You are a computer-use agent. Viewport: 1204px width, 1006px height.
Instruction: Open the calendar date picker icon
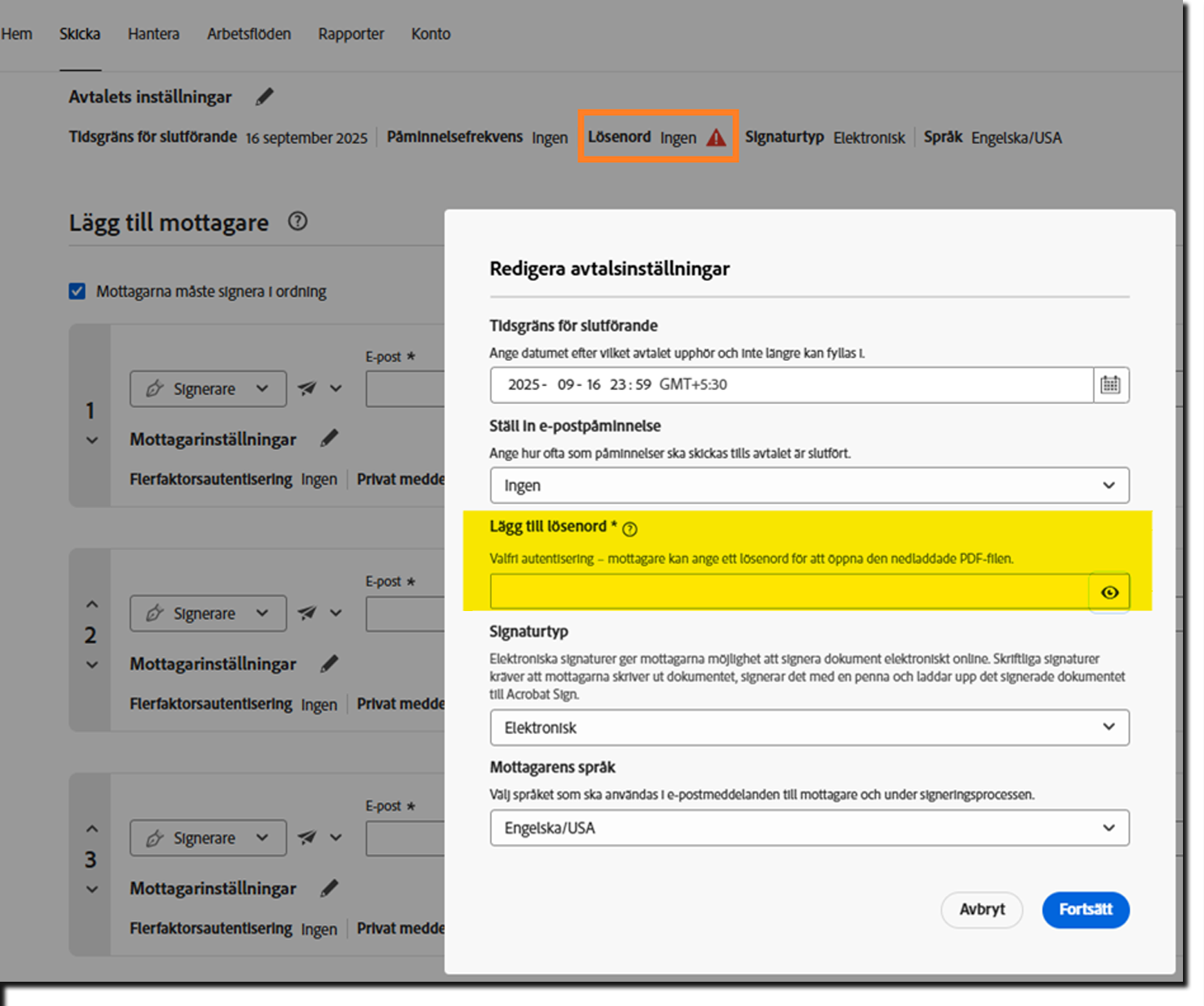(x=1109, y=385)
